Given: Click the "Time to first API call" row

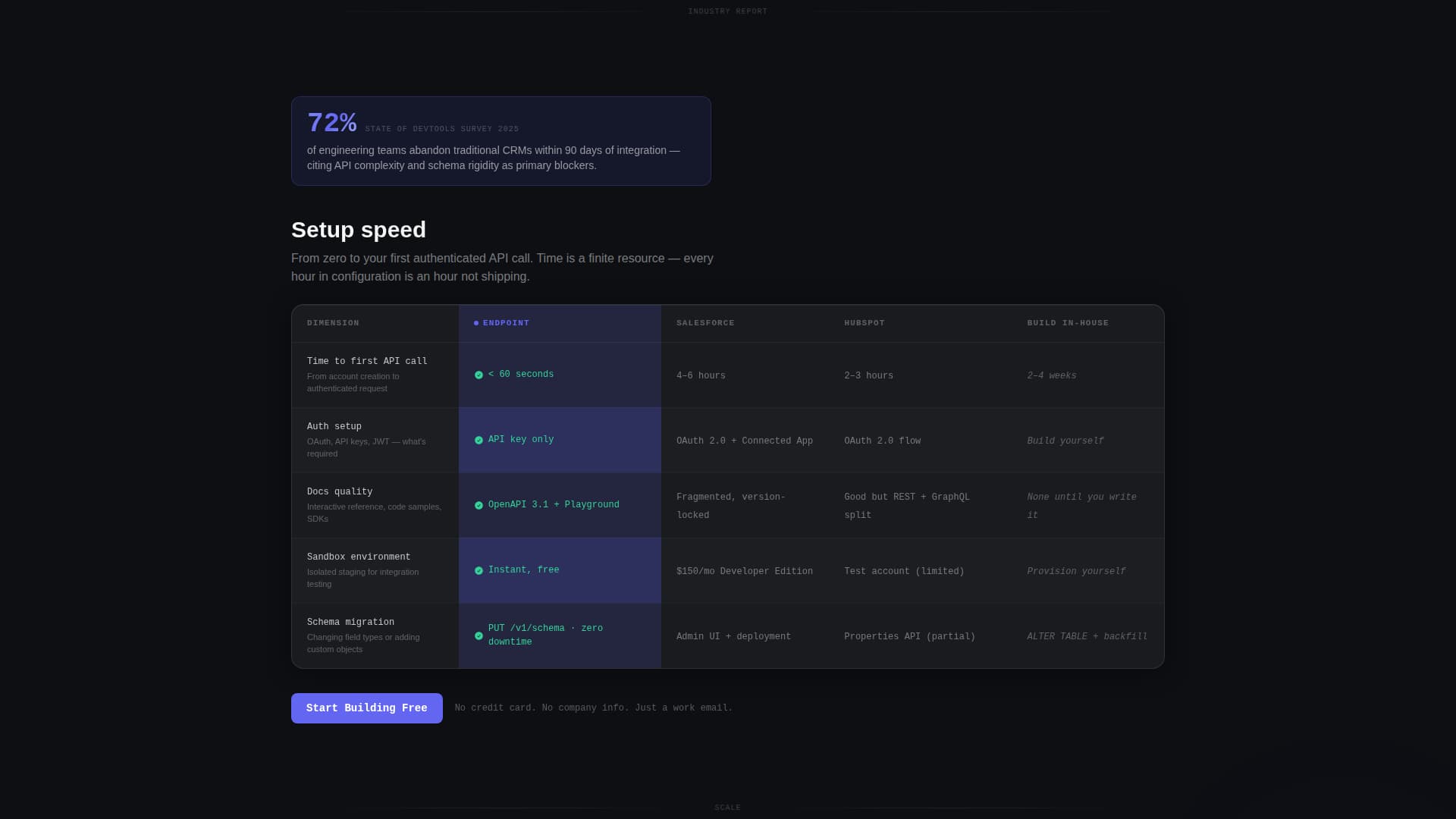Looking at the screenshot, I should click(366, 361).
